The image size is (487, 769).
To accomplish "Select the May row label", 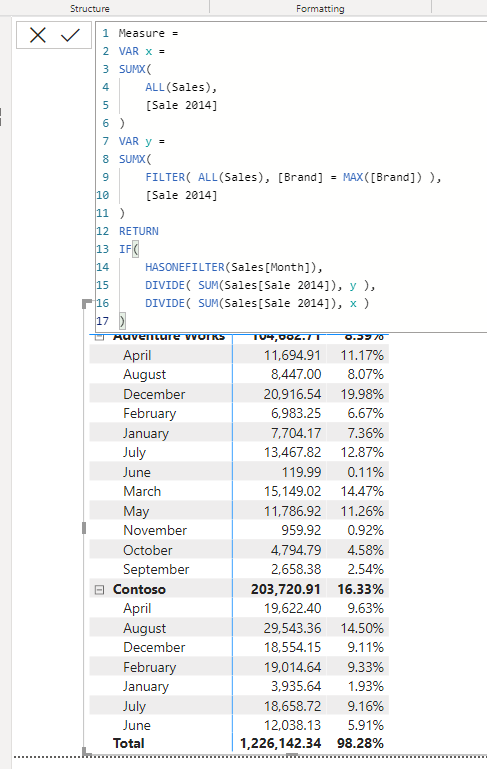I will click(136, 512).
